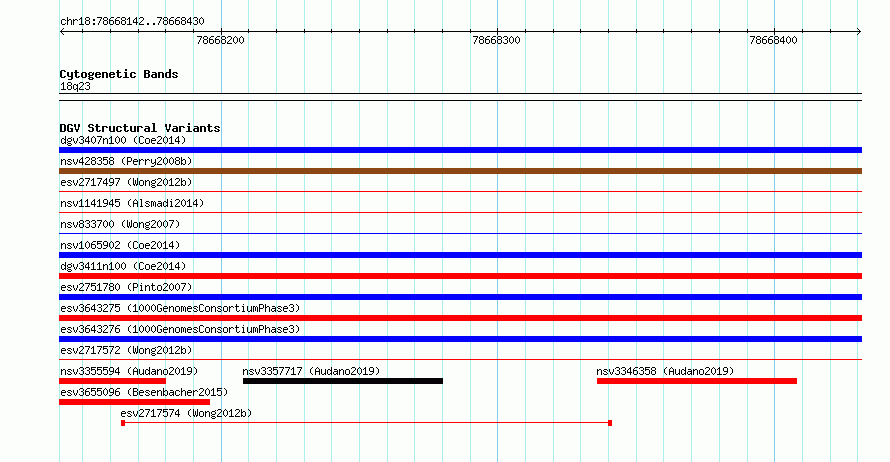Select the blue nsv1065902 variant bar
The width and height of the screenshot is (890, 462).
pyautogui.click(x=460, y=255)
